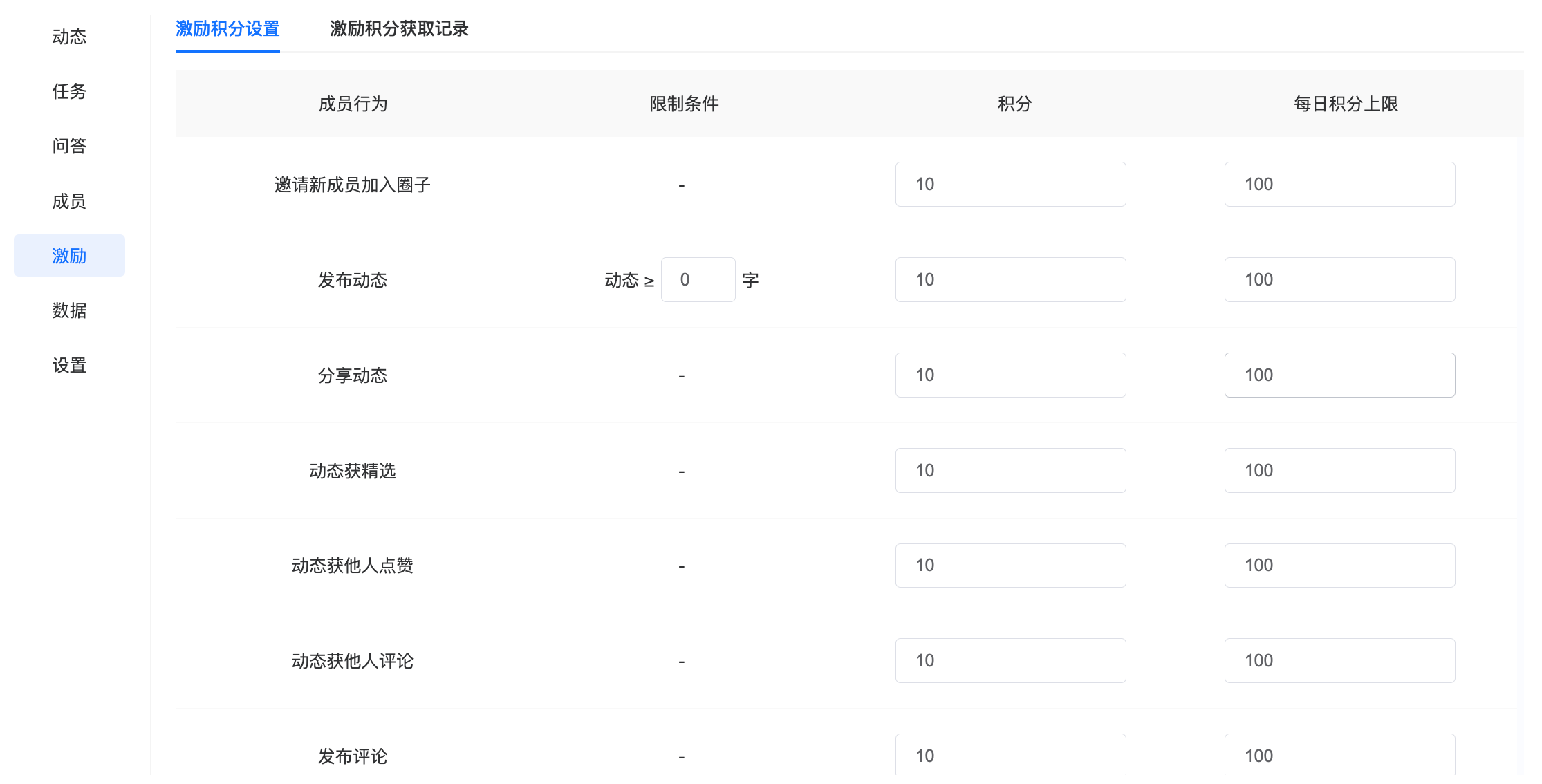This screenshot has height=784, width=1542.
Task: Click the 分享动态 row label
Action: (353, 375)
